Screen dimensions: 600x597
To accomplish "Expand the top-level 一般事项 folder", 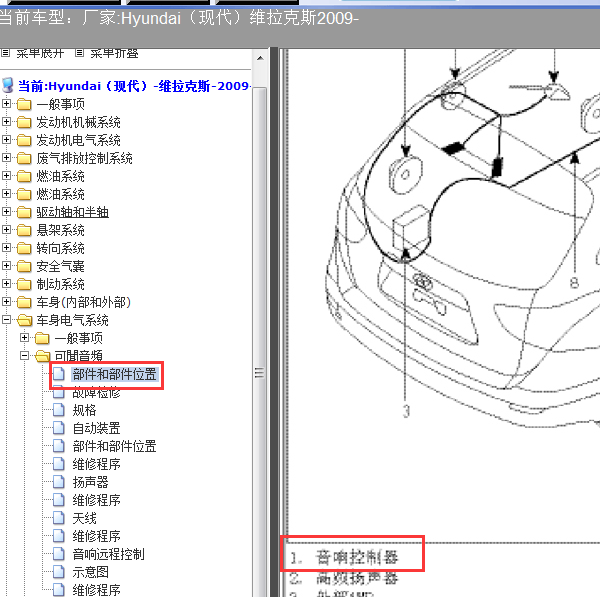I will coord(6,103).
